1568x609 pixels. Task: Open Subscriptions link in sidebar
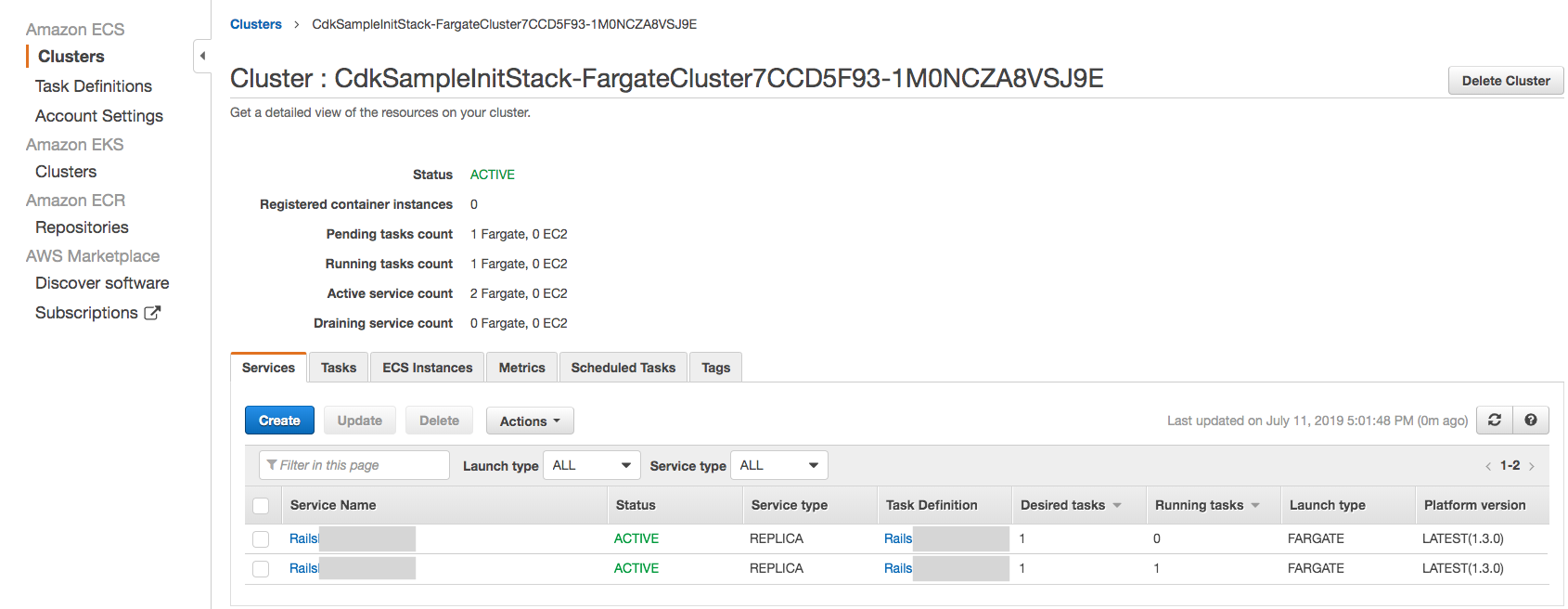pos(86,313)
